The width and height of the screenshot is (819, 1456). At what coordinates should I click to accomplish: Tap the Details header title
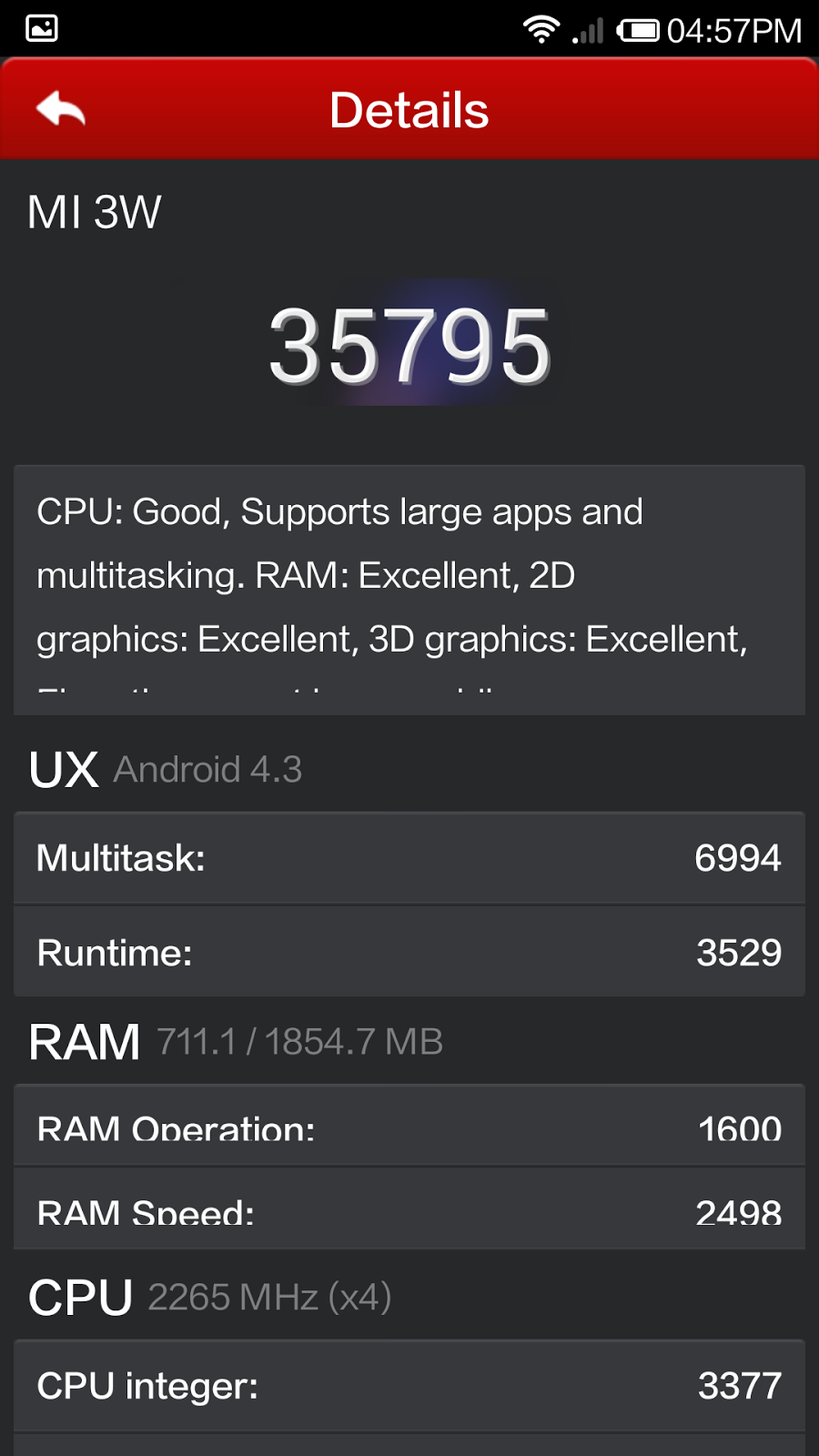[409, 110]
